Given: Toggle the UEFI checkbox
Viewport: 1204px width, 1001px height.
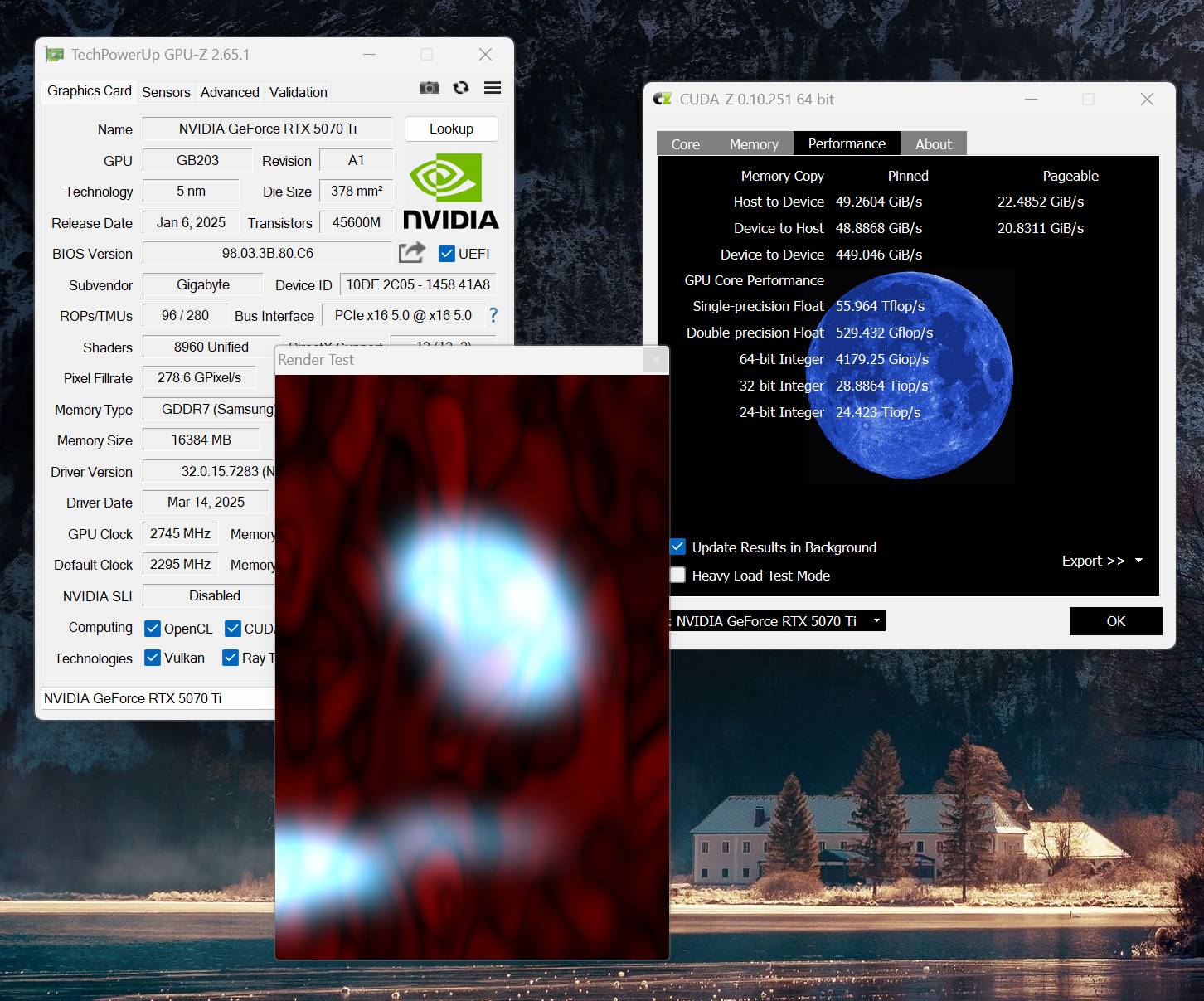Looking at the screenshot, I should (447, 254).
